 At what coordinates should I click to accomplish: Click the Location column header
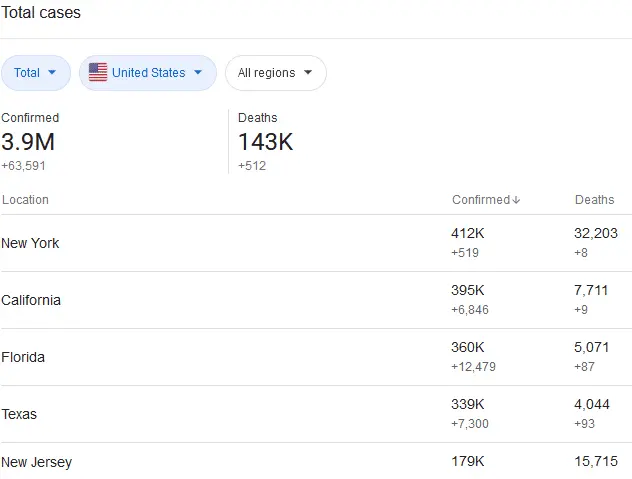pyautogui.click(x=25, y=200)
